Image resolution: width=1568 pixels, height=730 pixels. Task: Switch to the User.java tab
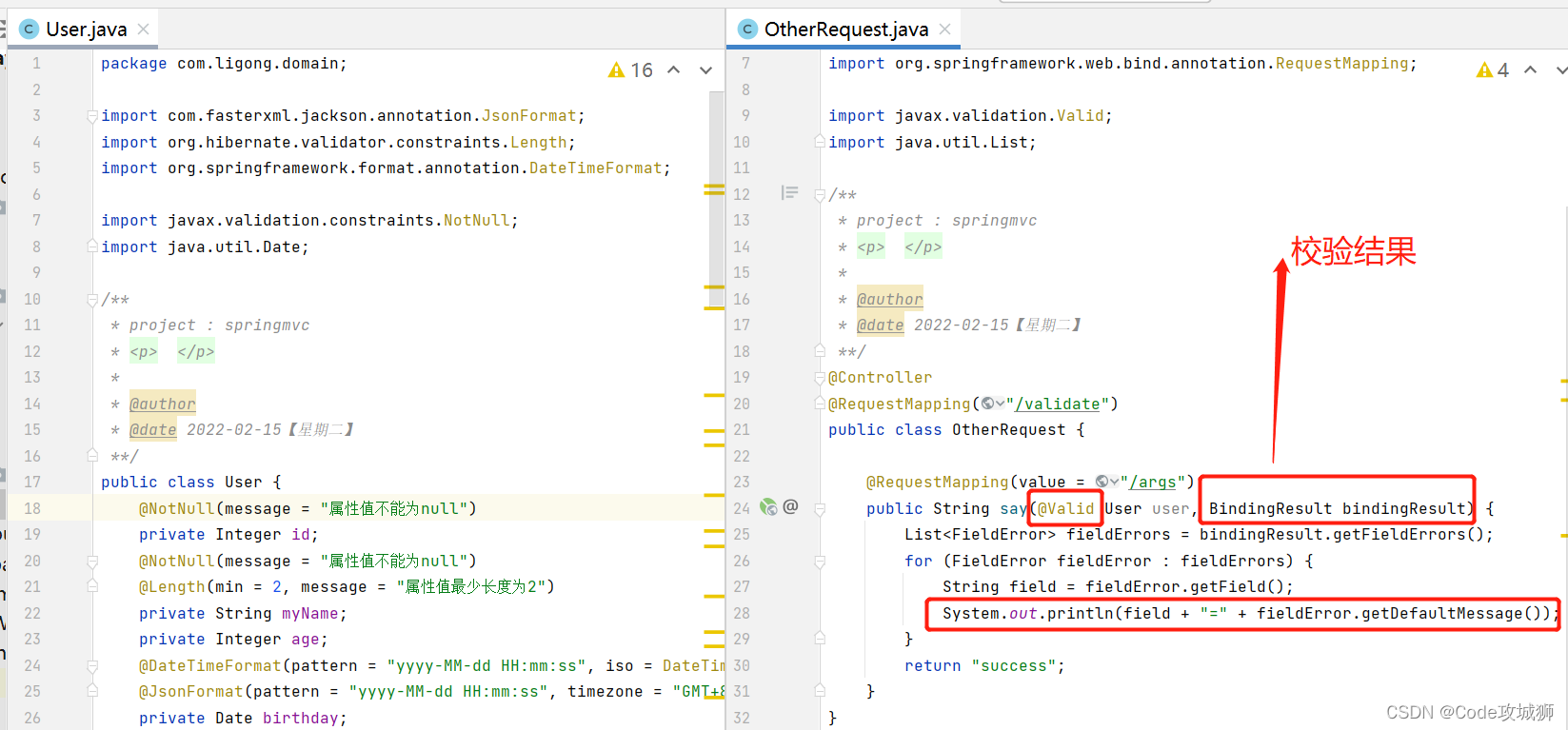point(86,30)
